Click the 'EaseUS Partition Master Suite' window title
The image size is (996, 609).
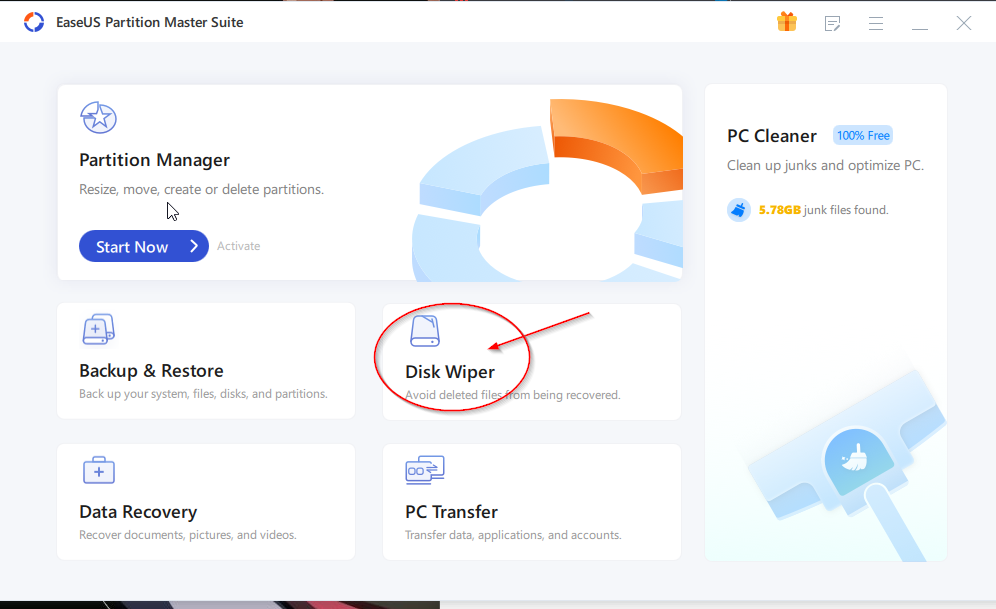[150, 22]
